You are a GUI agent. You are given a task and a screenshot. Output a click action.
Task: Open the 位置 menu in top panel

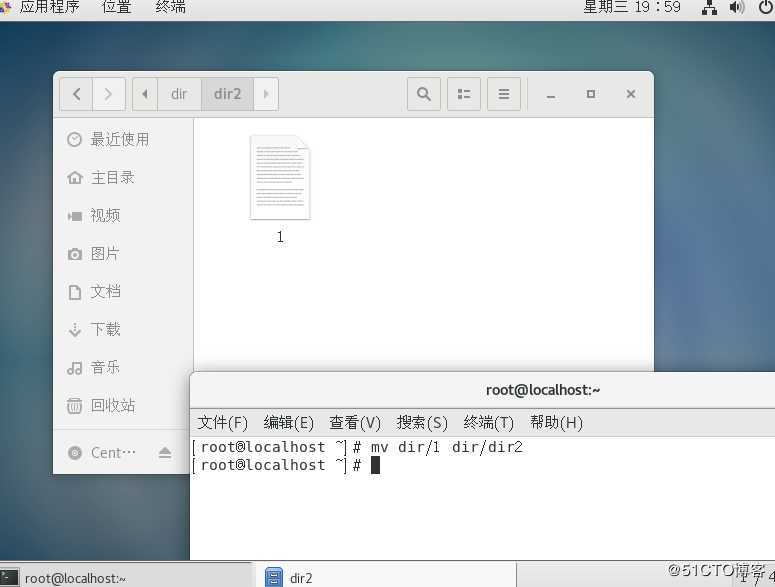click(116, 7)
